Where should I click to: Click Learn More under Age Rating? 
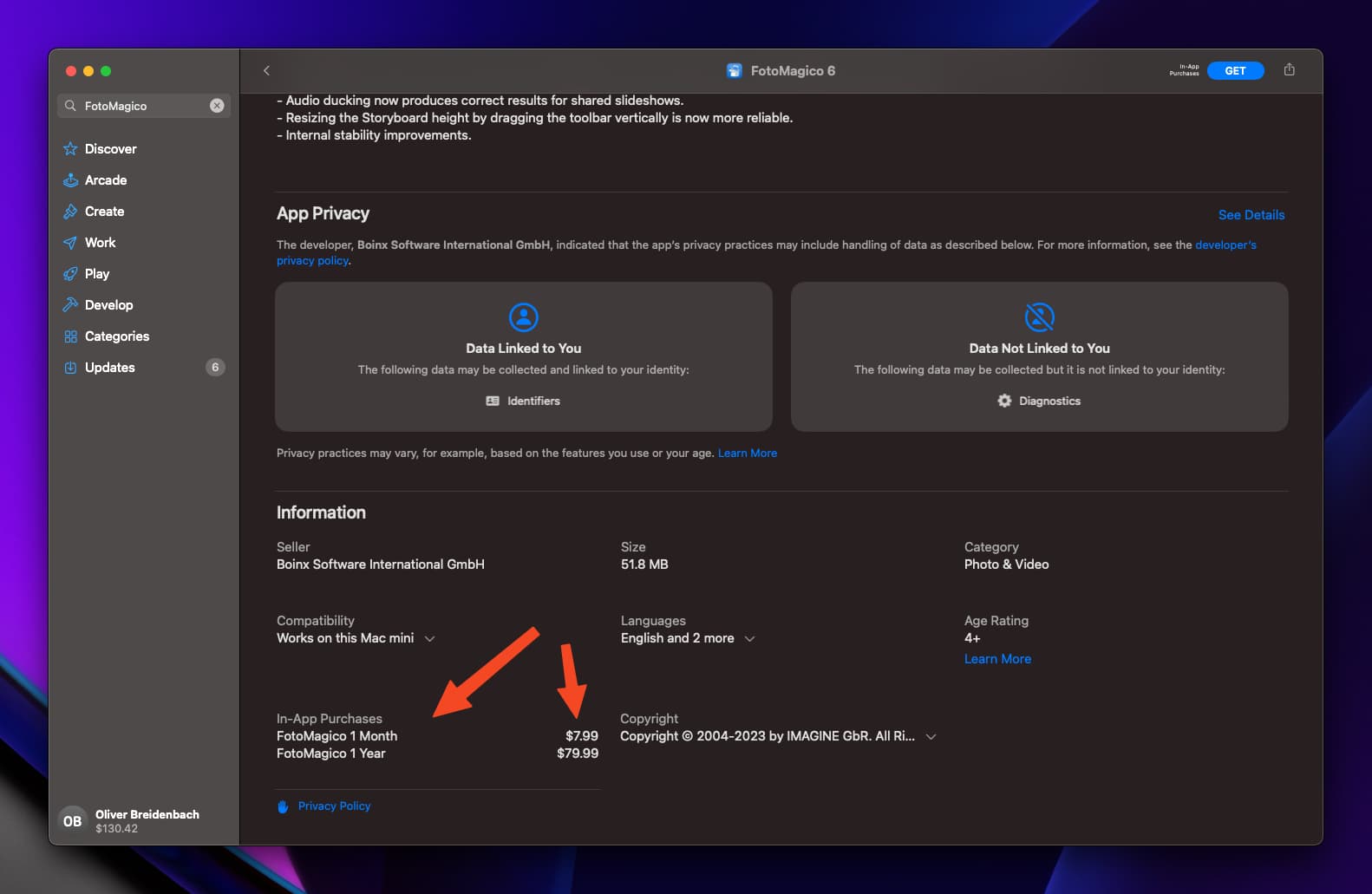(x=997, y=659)
